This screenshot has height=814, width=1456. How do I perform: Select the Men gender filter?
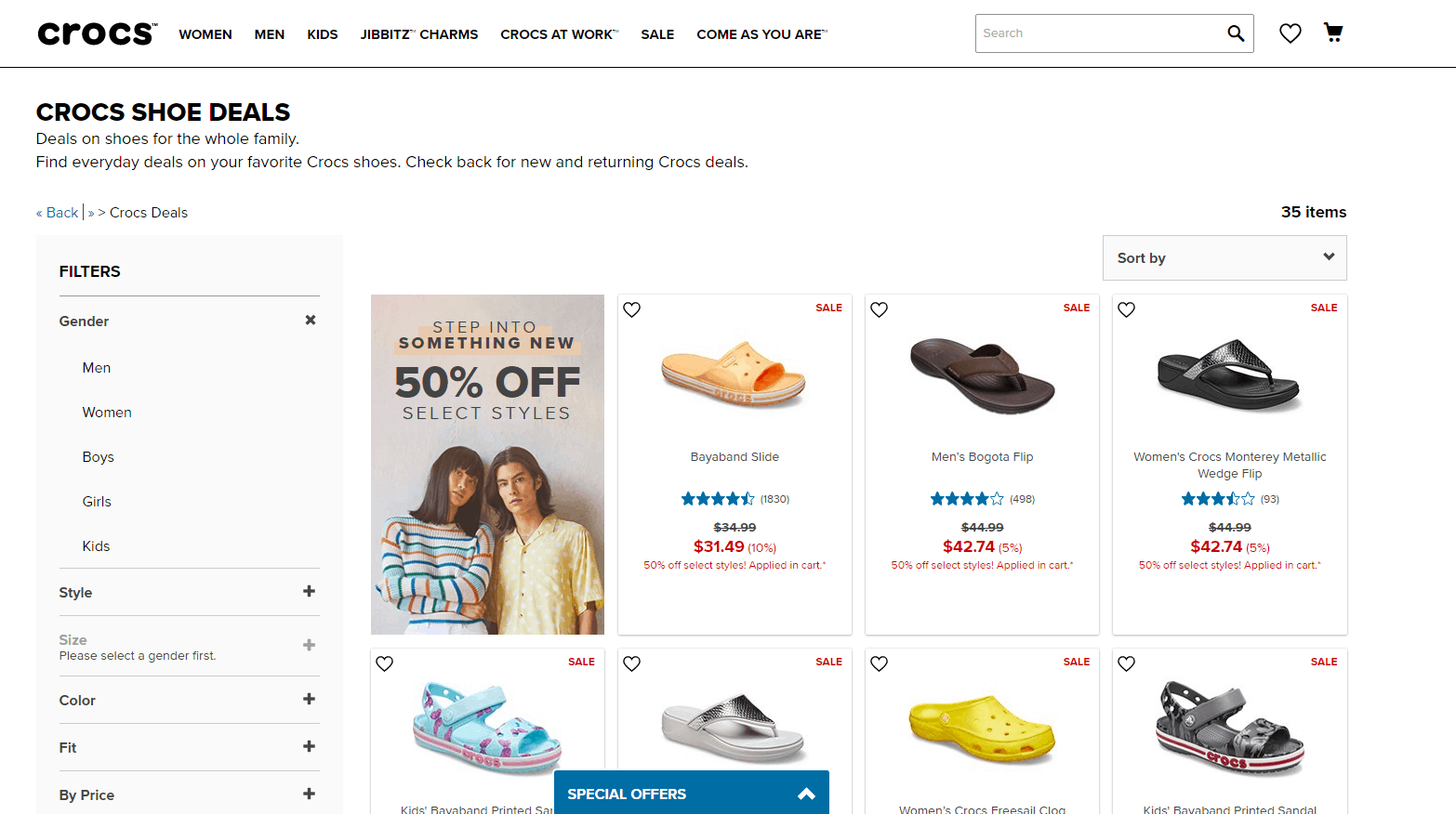click(x=97, y=368)
